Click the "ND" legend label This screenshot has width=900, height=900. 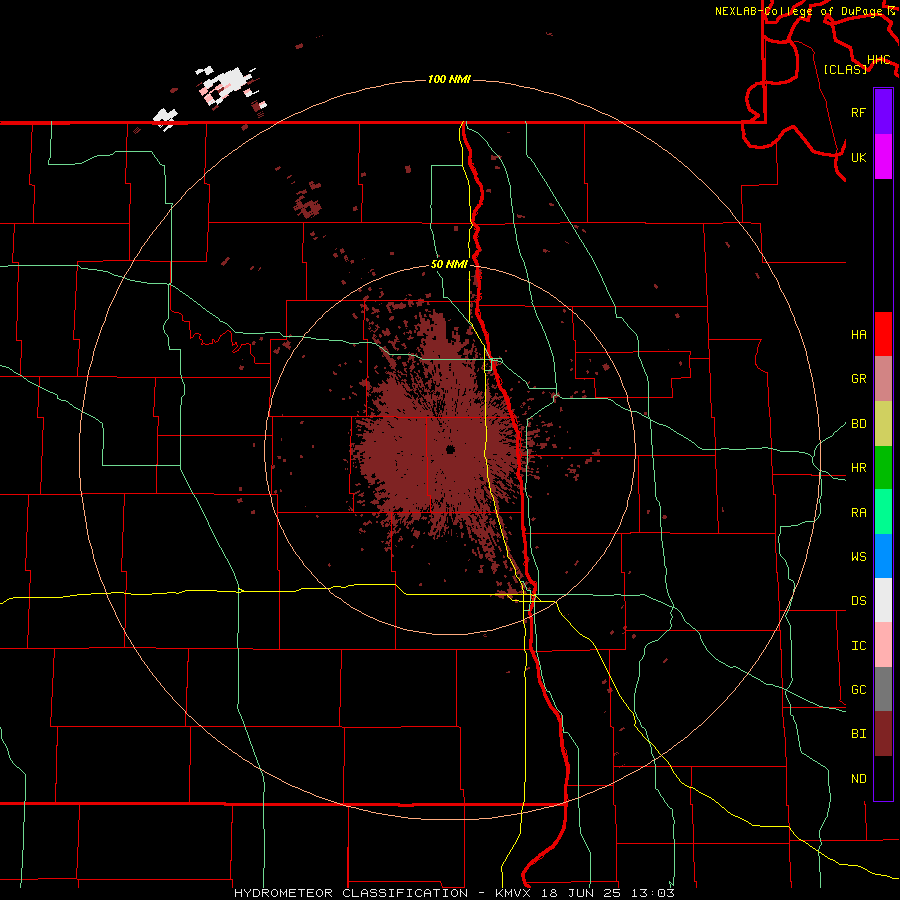(858, 779)
